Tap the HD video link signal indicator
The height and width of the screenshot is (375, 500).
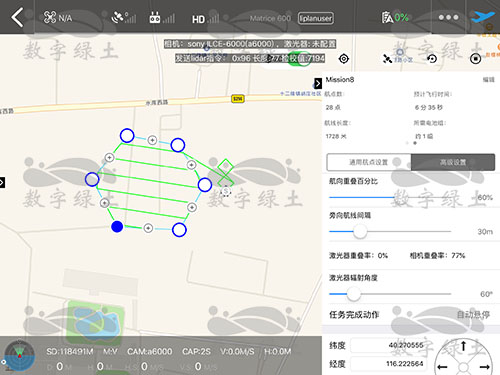[205, 19]
